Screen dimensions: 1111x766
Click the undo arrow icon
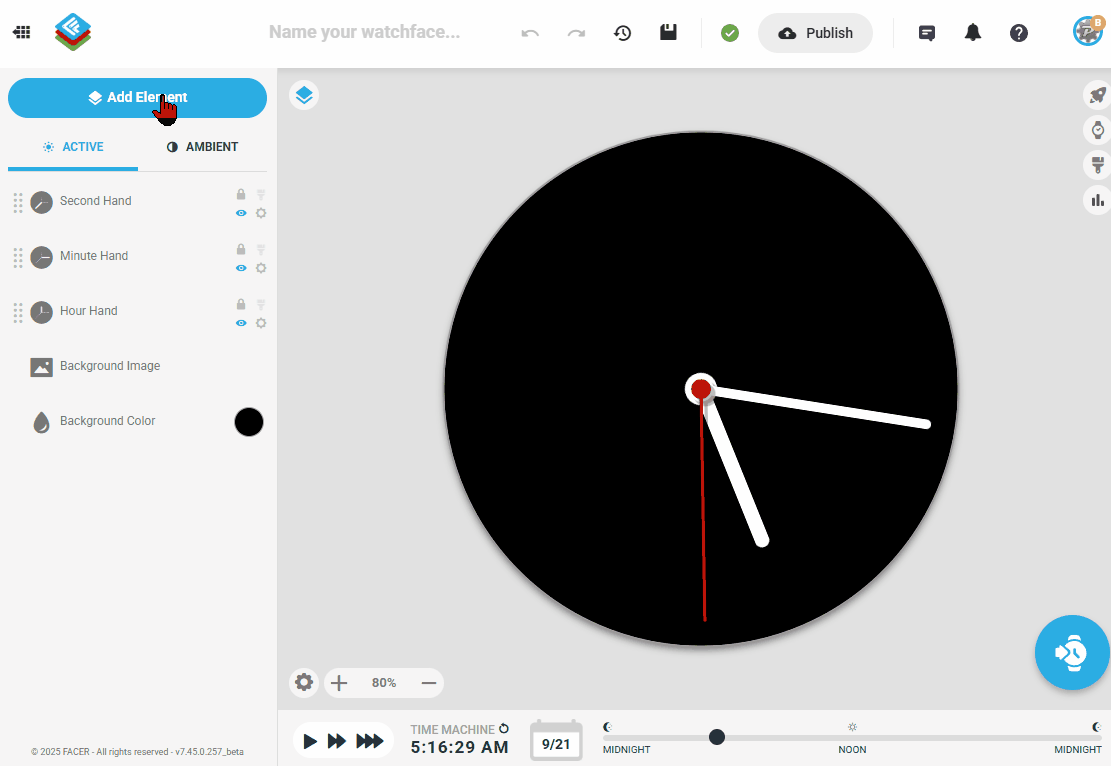coord(530,33)
